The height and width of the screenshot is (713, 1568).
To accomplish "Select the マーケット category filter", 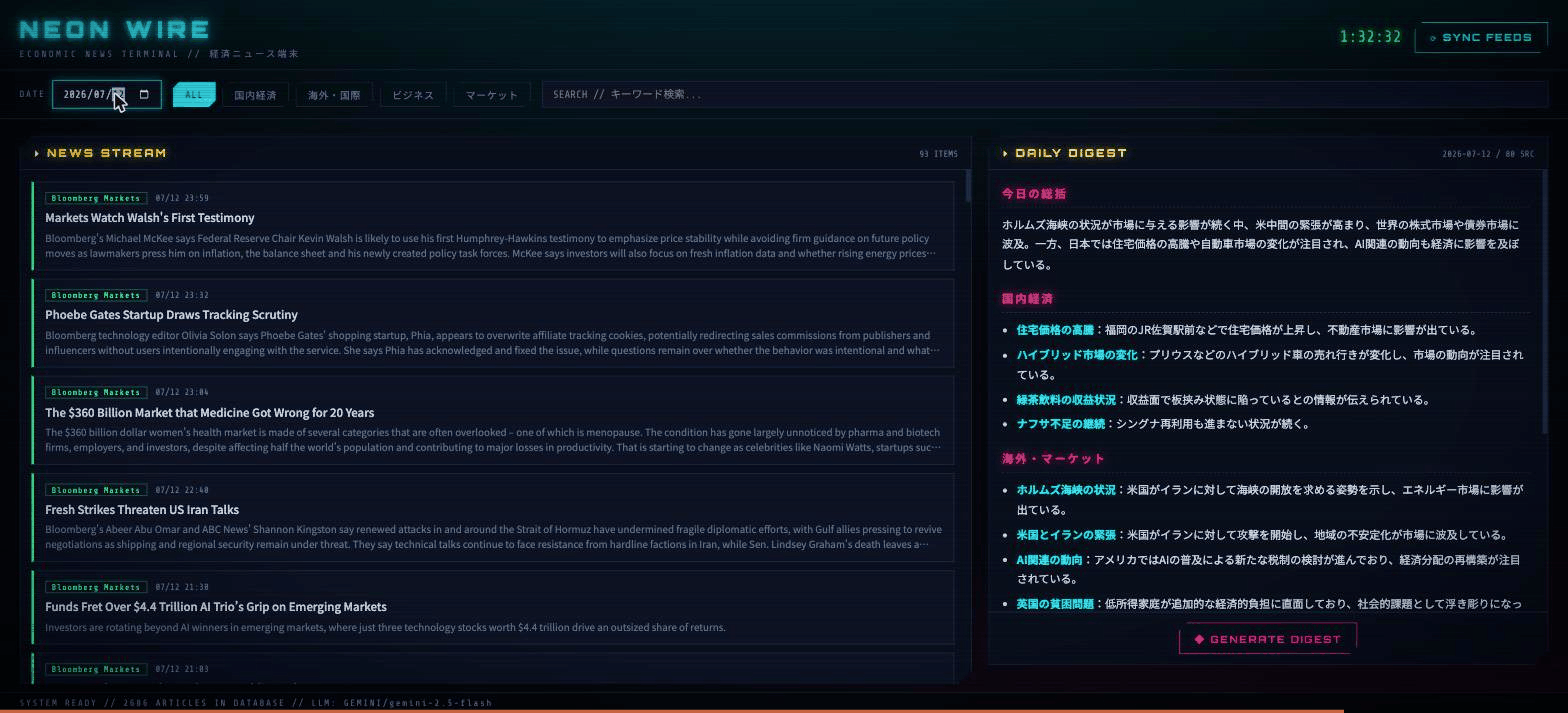I will tap(492, 95).
